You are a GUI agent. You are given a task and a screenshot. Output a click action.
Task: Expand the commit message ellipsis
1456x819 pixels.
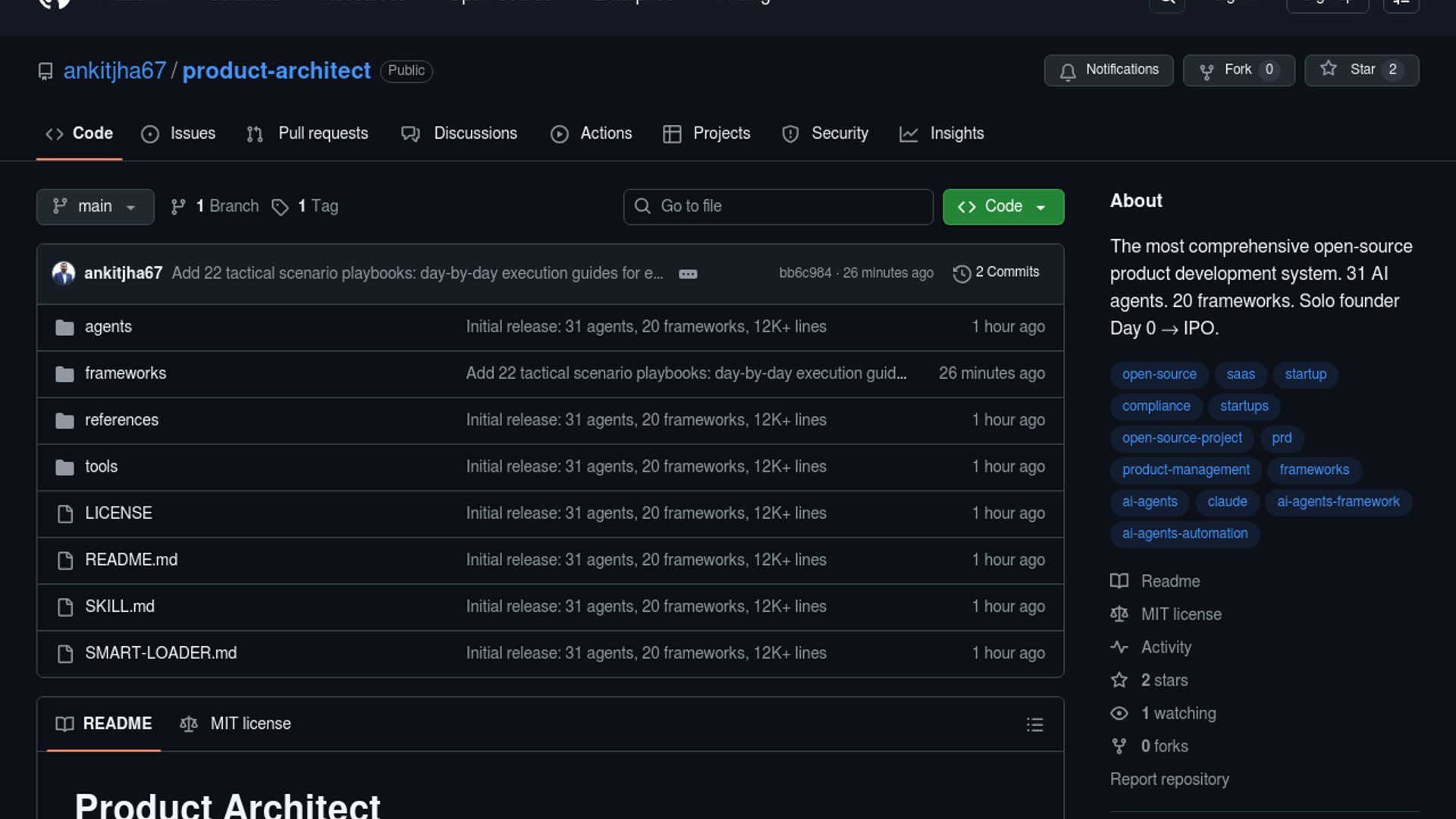pyautogui.click(x=688, y=274)
